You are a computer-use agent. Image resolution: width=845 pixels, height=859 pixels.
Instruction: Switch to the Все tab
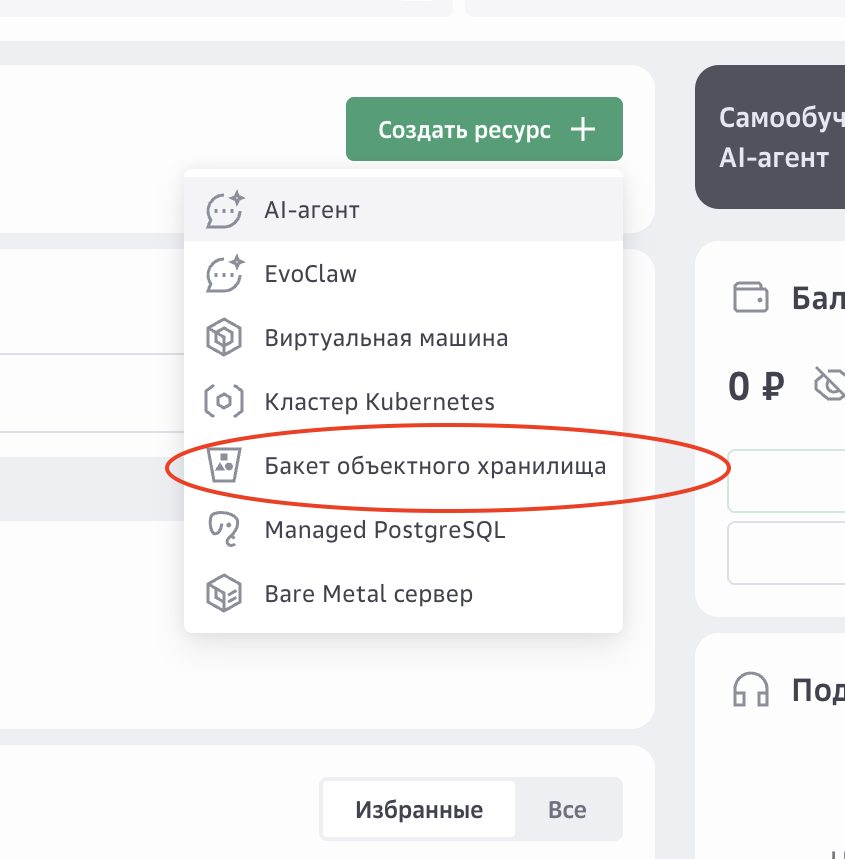tap(567, 810)
